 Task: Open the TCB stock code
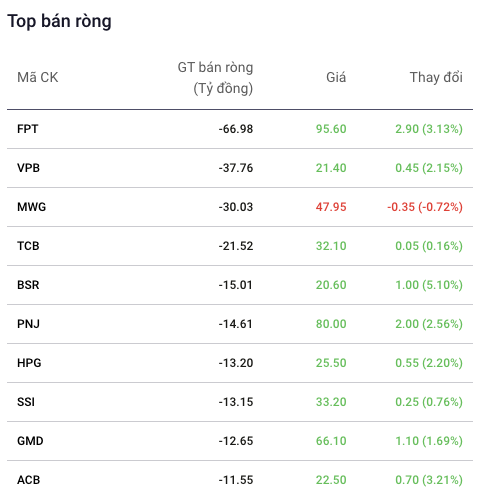pyautogui.click(x=28, y=246)
